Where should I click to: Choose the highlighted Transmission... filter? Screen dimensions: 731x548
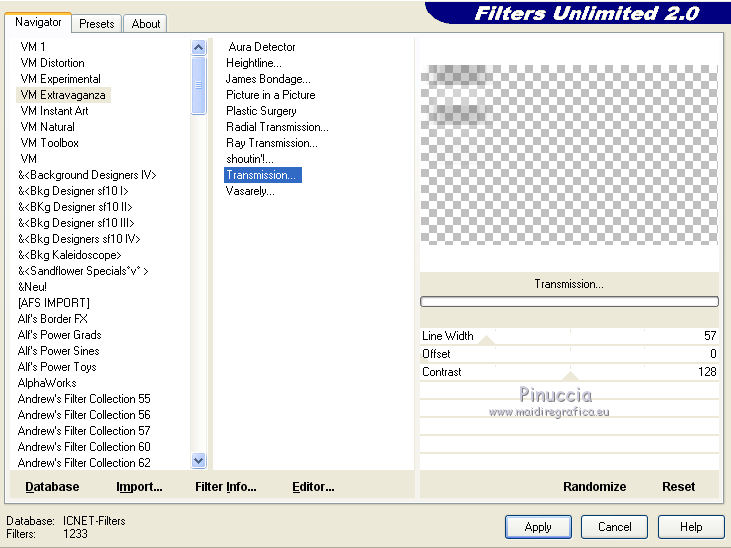(x=263, y=175)
